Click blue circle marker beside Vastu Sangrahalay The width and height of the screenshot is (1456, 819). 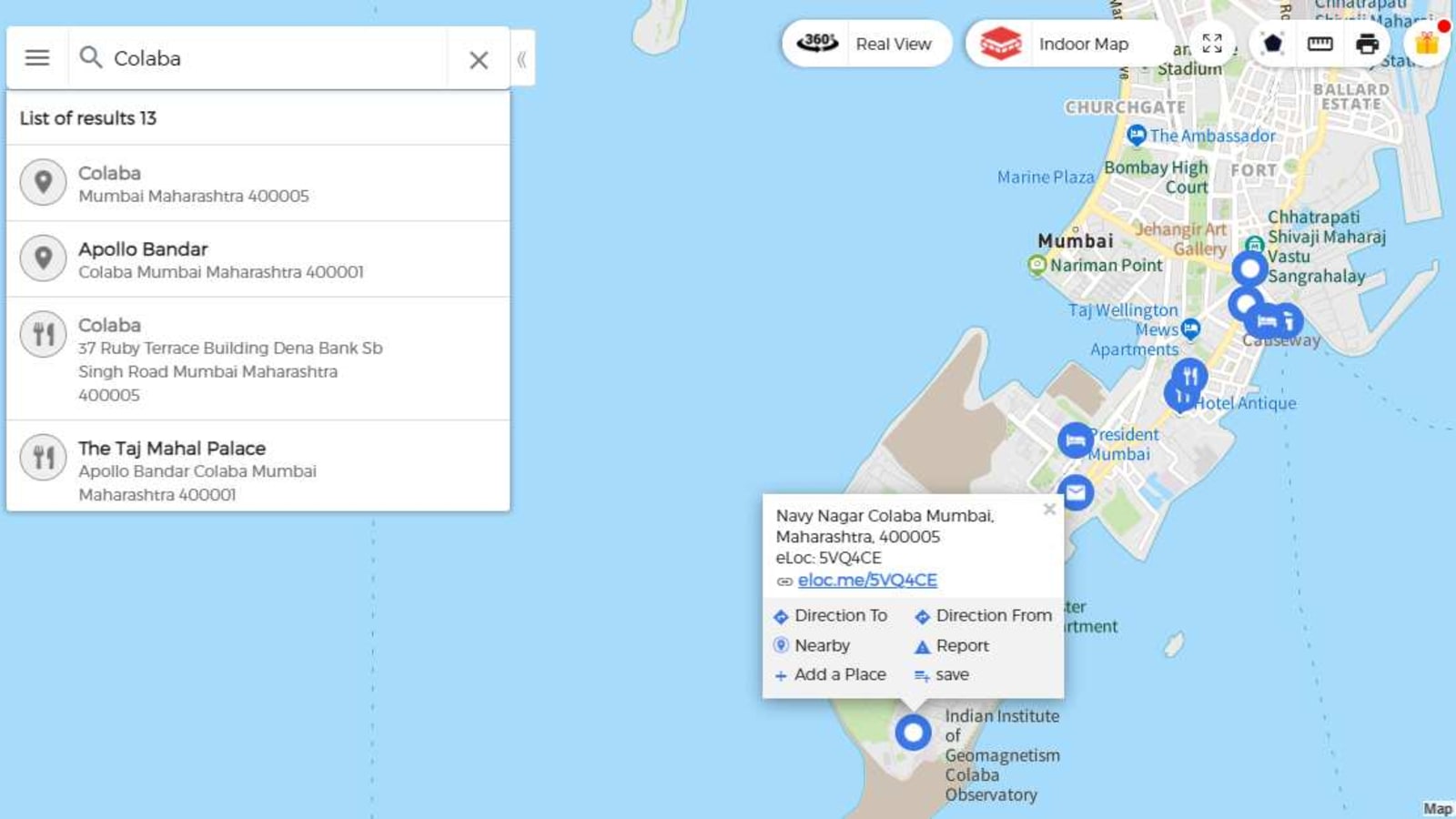tap(1249, 268)
